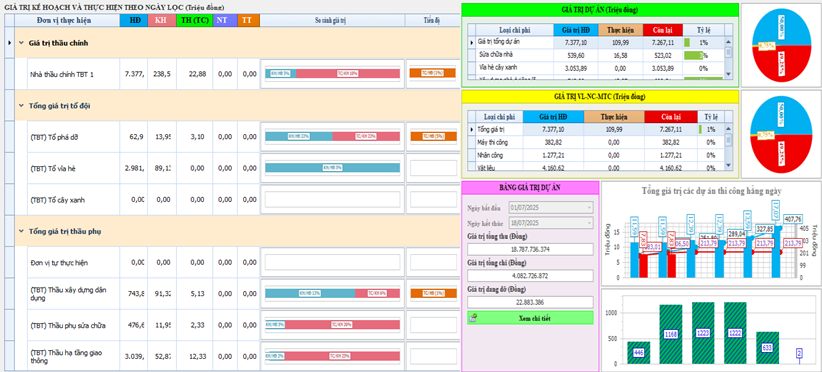Click Loại chi phí header in GIÁ TRỊ VL-NC-MTC table
This screenshot has width=822, height=372.
click(x=500, y=117)
